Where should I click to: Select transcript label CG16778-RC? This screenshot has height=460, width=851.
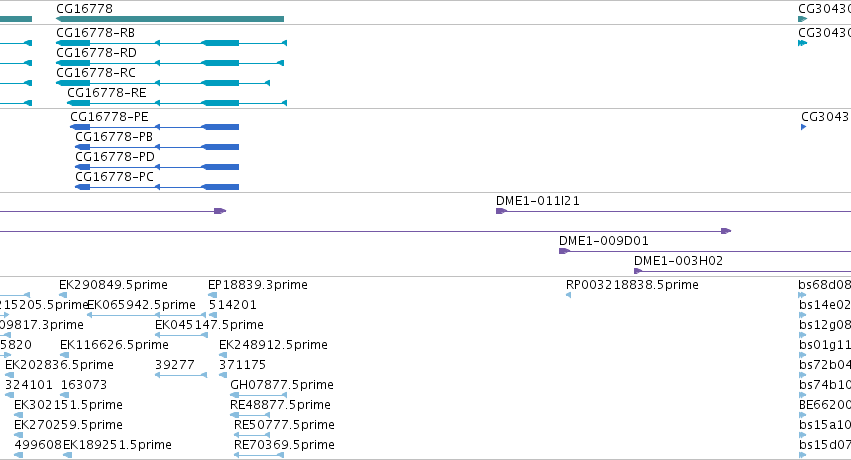click(x=96, y=73)
